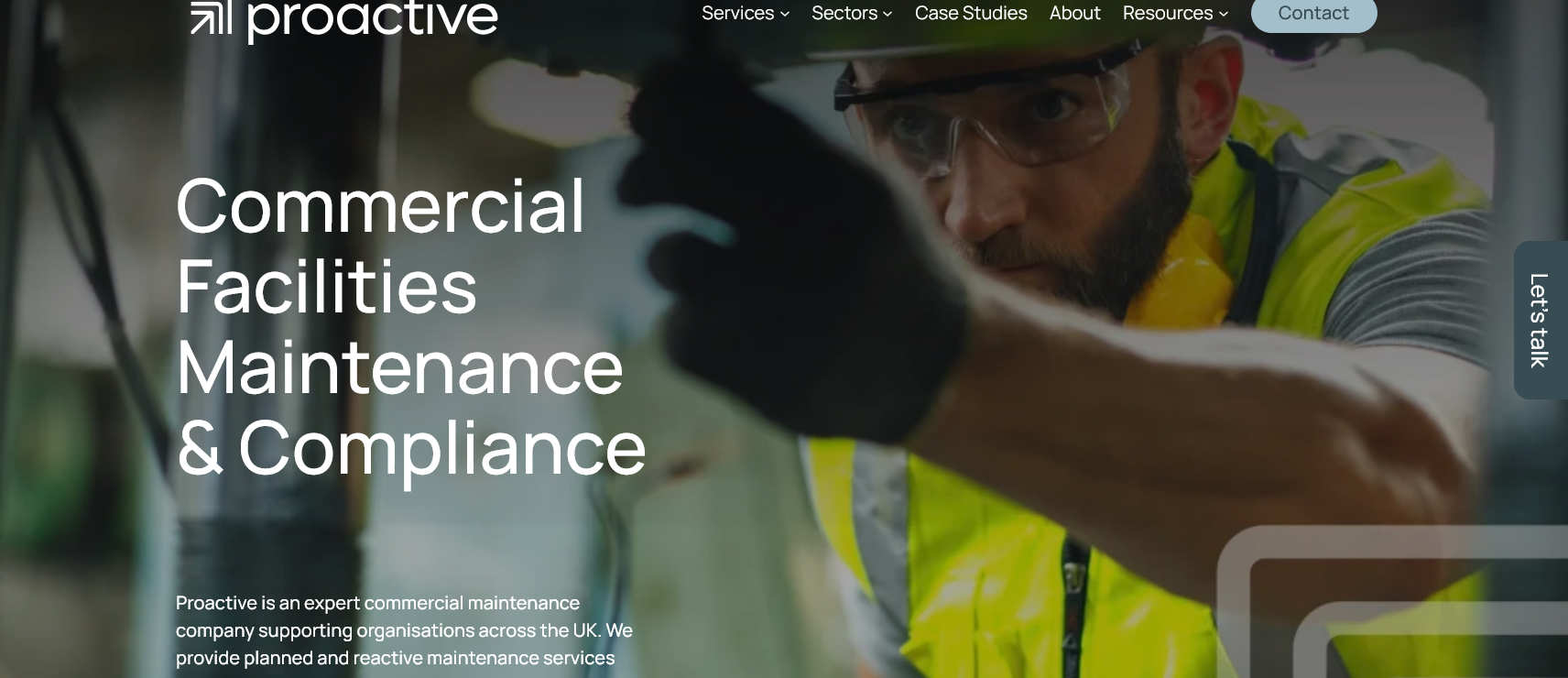
Task: Open the About page
Action: click(1075, 13)
